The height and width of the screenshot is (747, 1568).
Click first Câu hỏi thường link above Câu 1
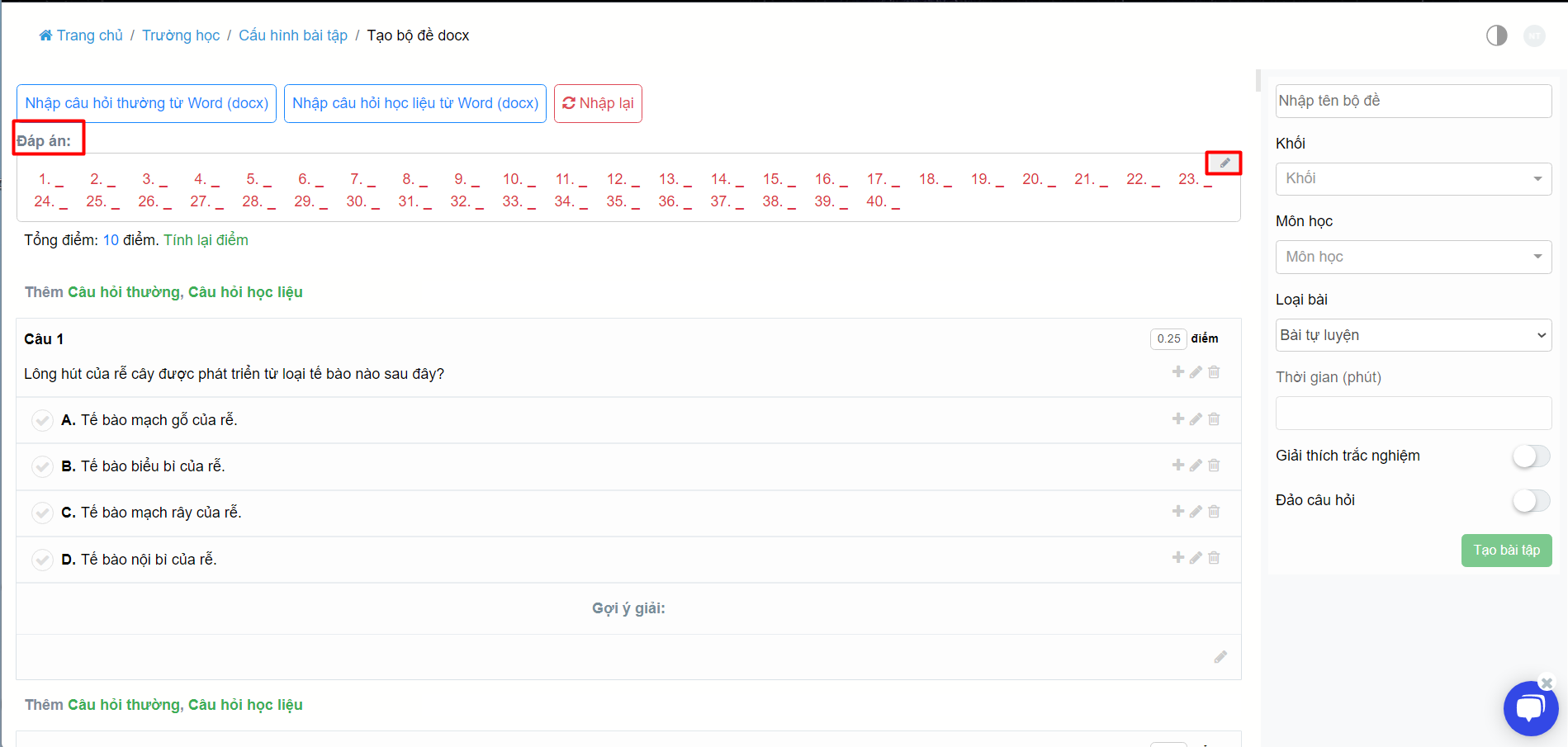(x=124, y=292)
